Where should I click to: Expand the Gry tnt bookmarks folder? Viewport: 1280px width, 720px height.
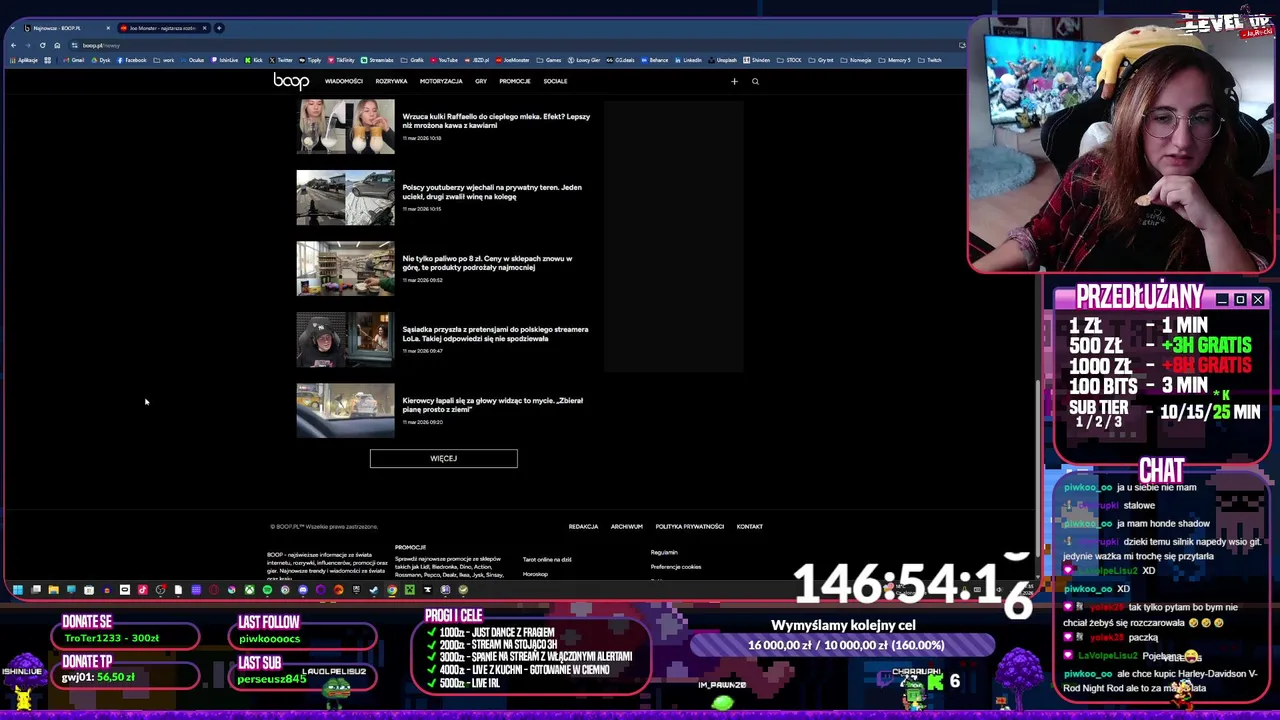pyautogui.click(x=821, y=60)
